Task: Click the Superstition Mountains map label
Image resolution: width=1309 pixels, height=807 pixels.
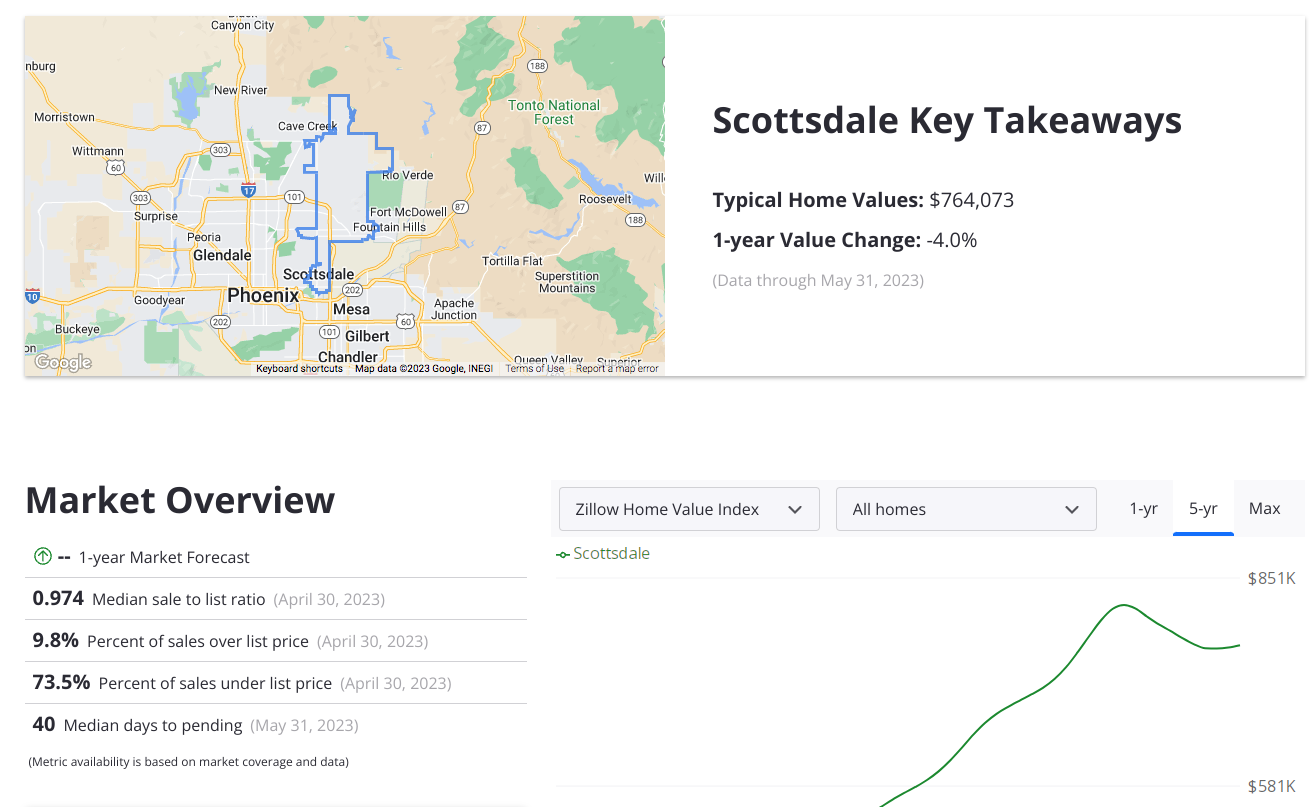Action: [567, 282]
